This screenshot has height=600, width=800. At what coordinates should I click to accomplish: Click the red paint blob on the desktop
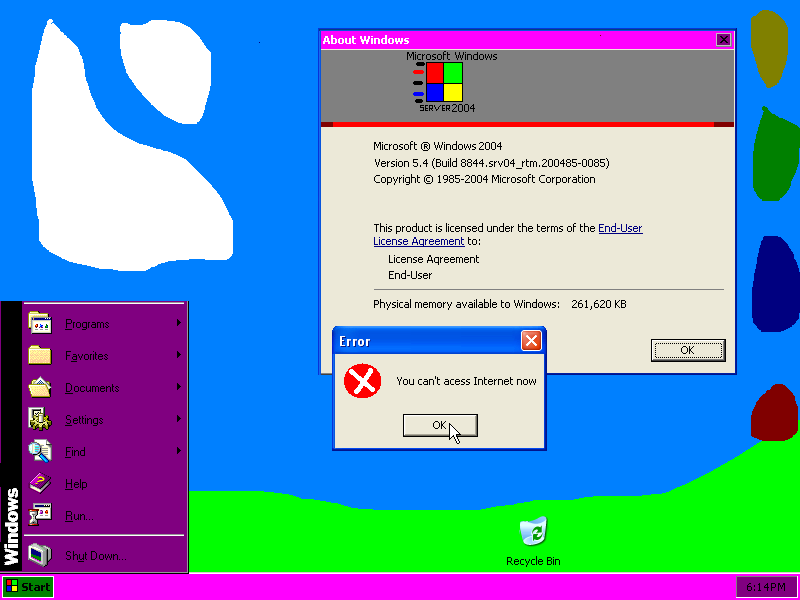772,413
